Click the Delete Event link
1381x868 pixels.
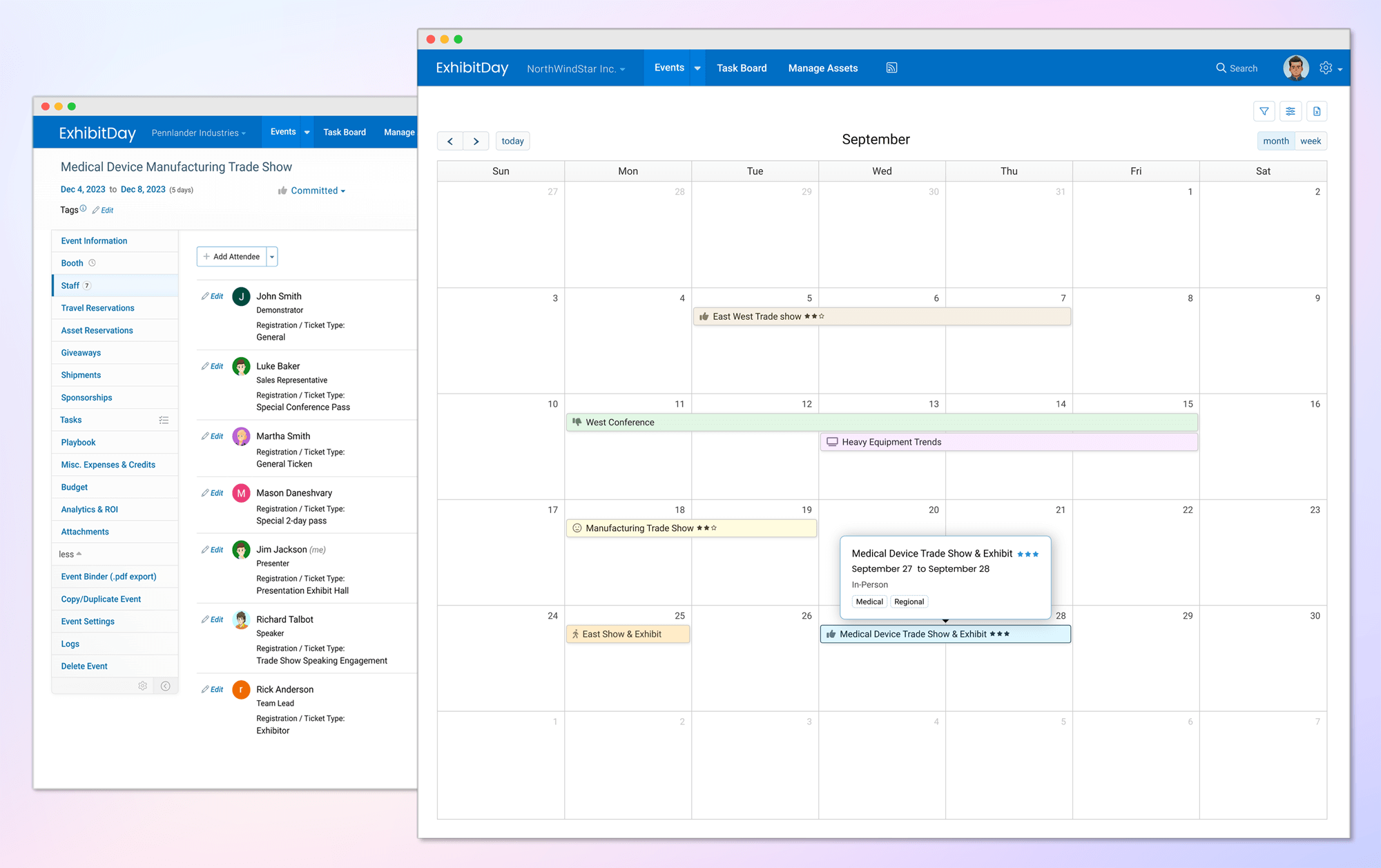[84, 666]
